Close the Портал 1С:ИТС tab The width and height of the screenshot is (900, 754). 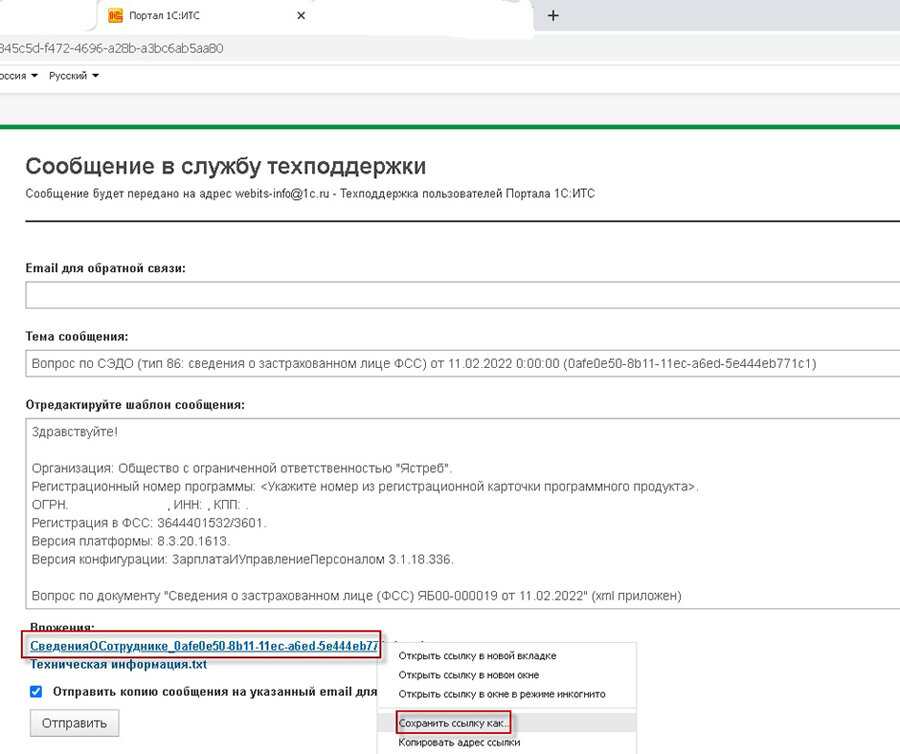coord(301,15)
